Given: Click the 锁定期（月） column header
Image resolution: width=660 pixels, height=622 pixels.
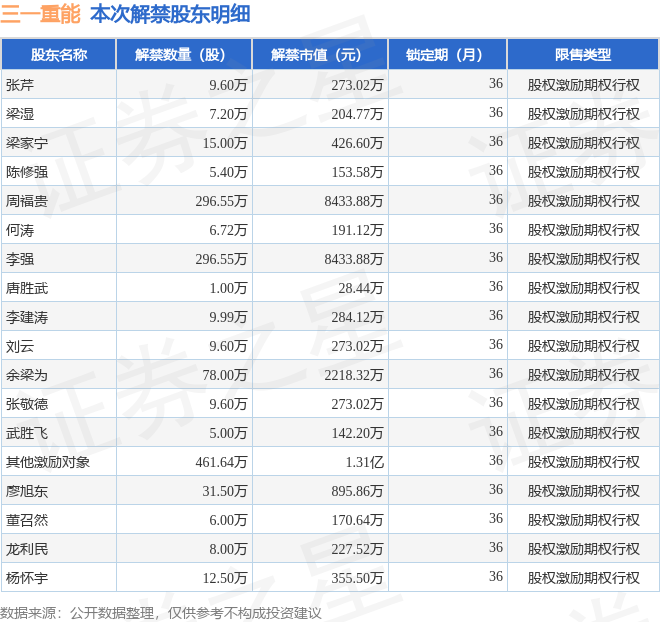Looking at the screenshot, I should pyautogui.click(x=447, y=54).
